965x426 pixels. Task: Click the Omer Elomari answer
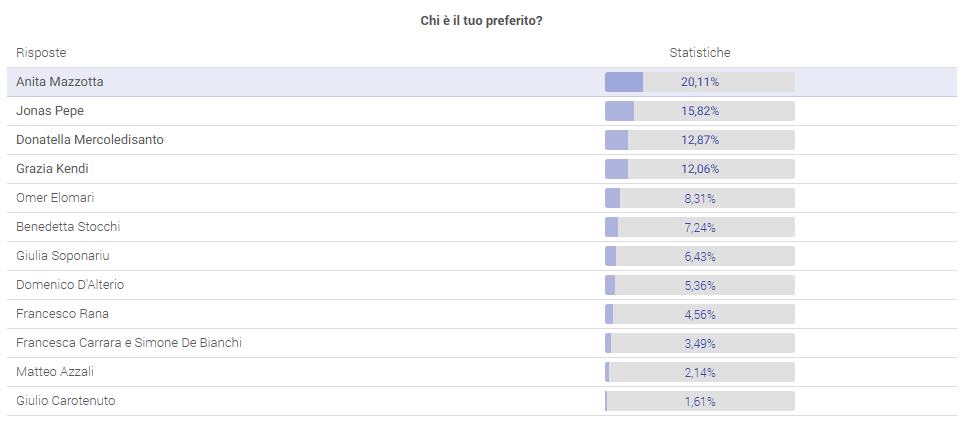55,198
